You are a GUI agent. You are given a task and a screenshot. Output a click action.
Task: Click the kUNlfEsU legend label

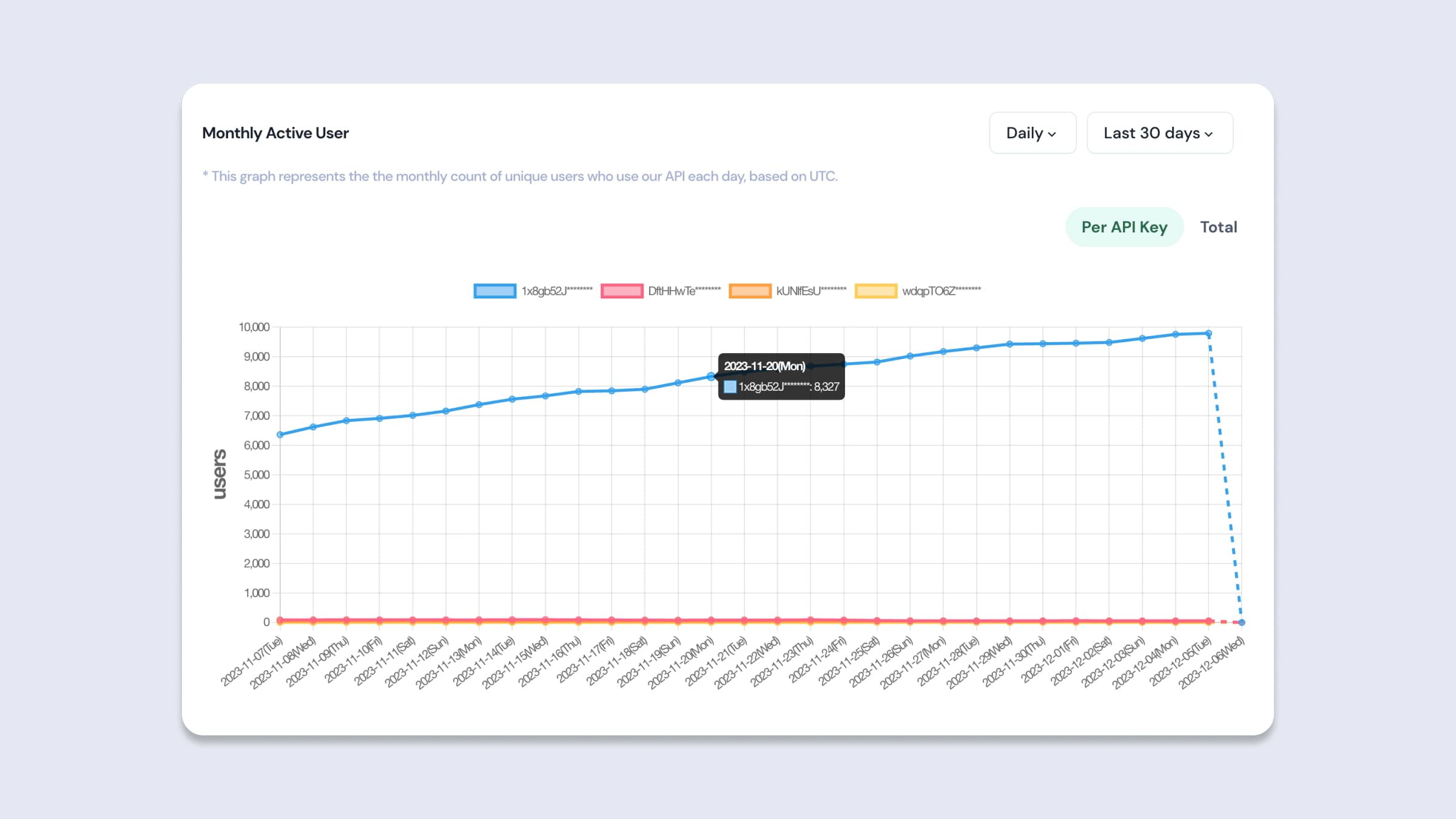coord(811,291)
